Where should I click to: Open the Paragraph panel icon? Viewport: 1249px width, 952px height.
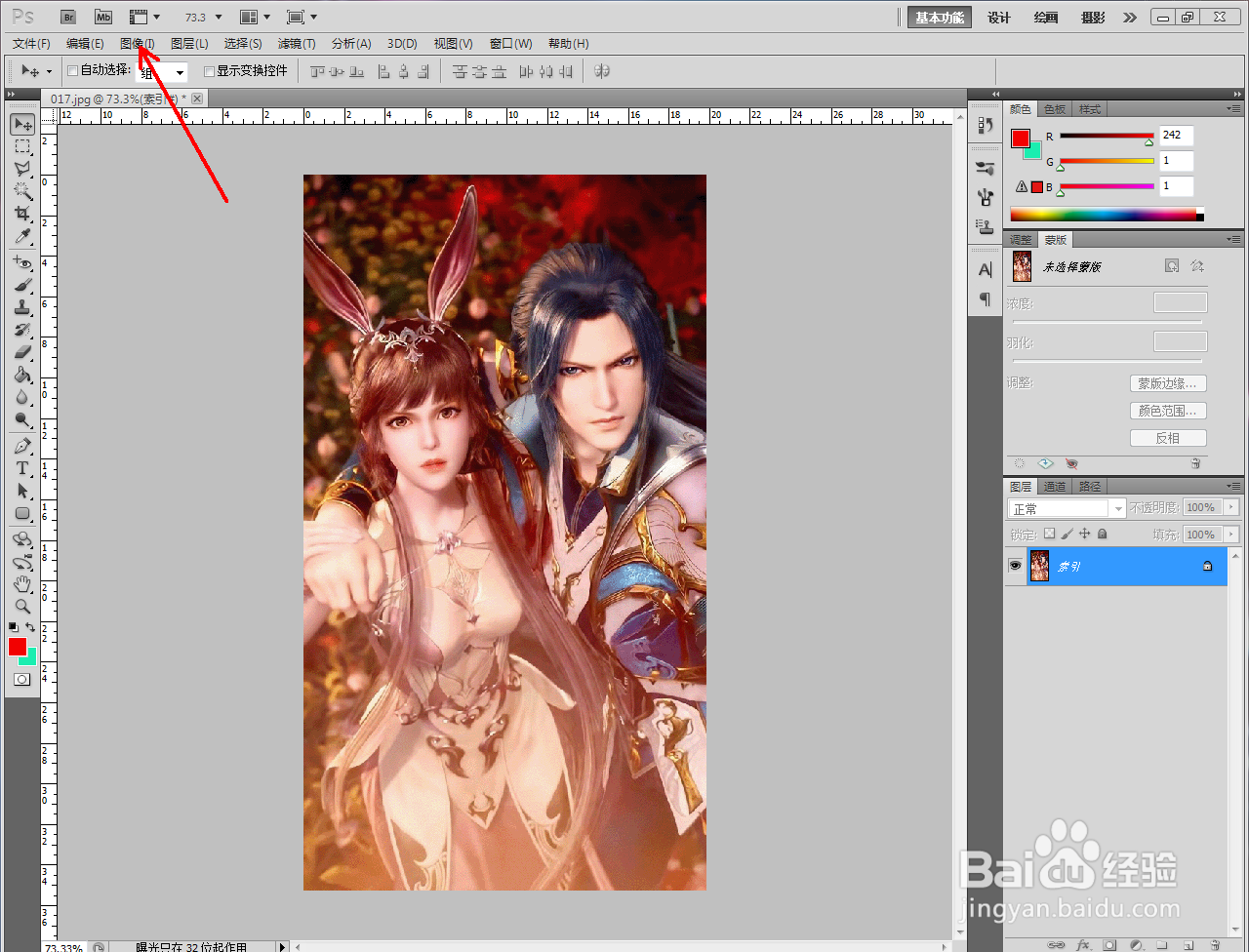coord(985,298)
